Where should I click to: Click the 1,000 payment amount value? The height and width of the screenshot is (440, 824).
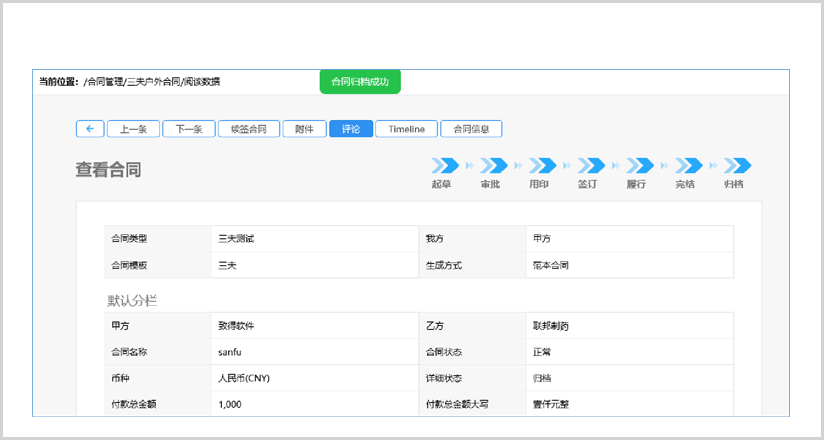230,405
